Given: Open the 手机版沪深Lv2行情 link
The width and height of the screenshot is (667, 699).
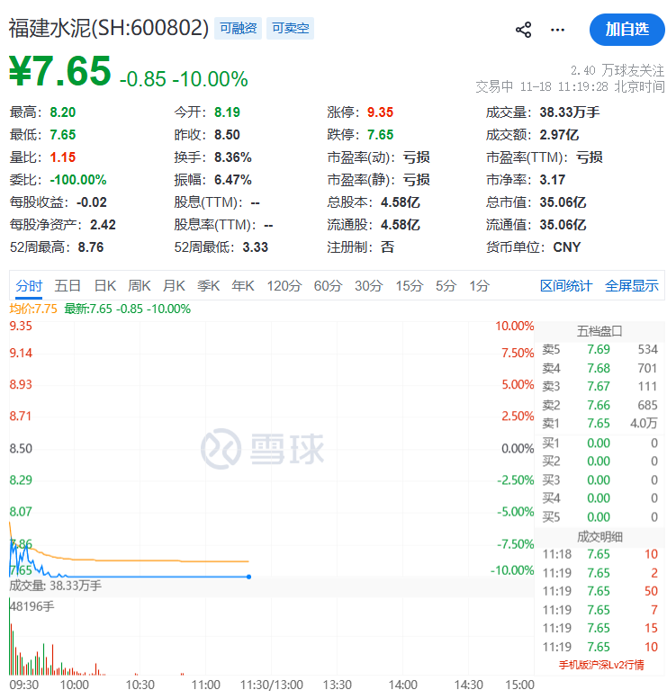Looking at the screenshot, I should (x=603, y=664).
